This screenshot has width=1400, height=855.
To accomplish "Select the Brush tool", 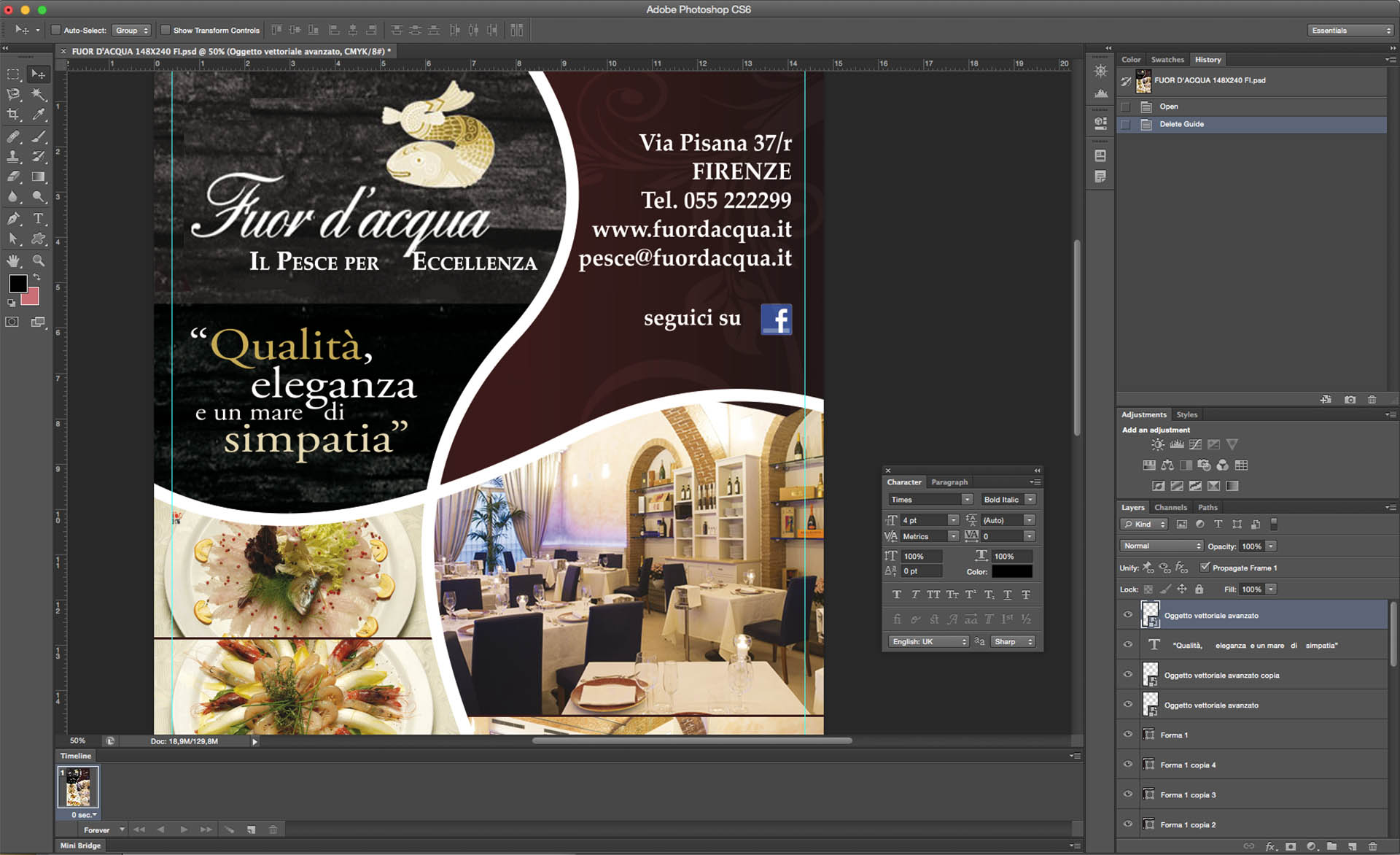I will point(38,136).
